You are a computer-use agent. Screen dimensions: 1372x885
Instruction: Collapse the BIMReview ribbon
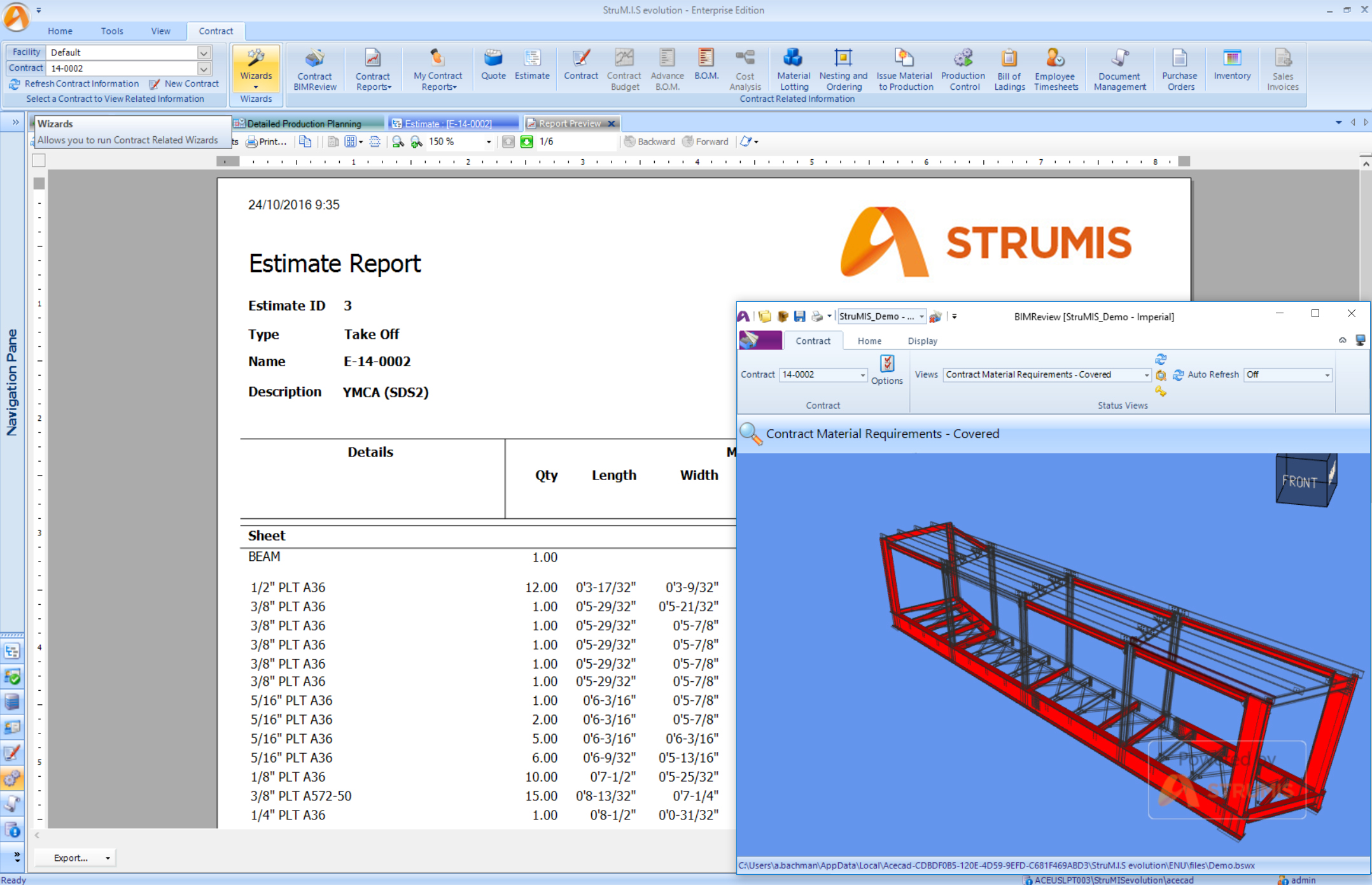(x=1342, y=340)
